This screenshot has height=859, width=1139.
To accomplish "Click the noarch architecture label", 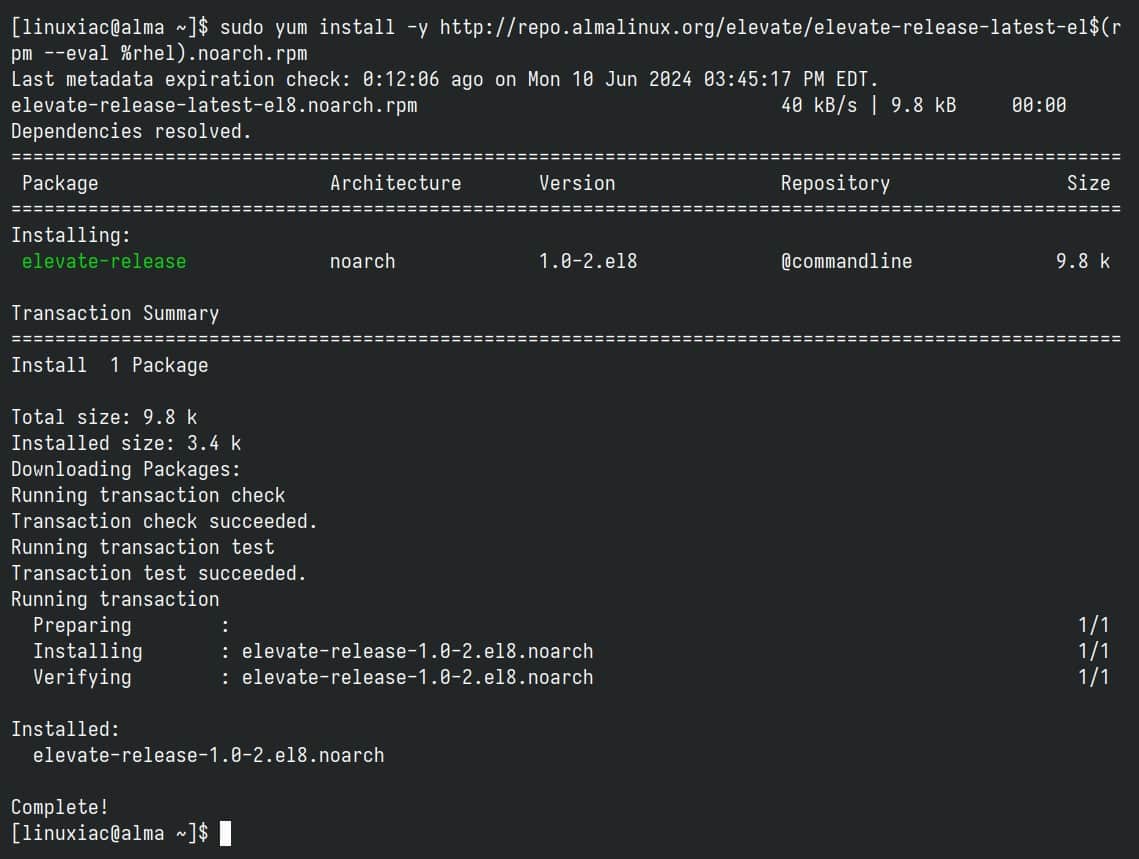I will tap(362, 261).
